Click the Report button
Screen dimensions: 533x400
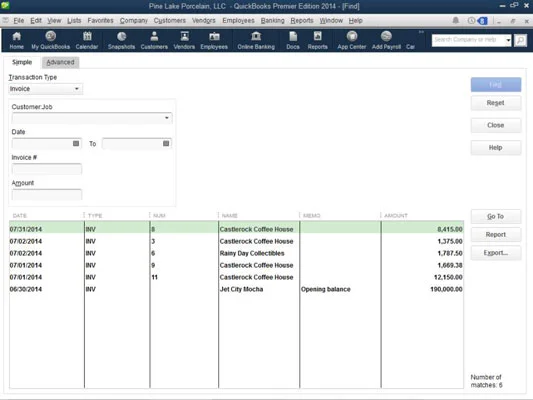pyautogui.click(x=496, y=234)
